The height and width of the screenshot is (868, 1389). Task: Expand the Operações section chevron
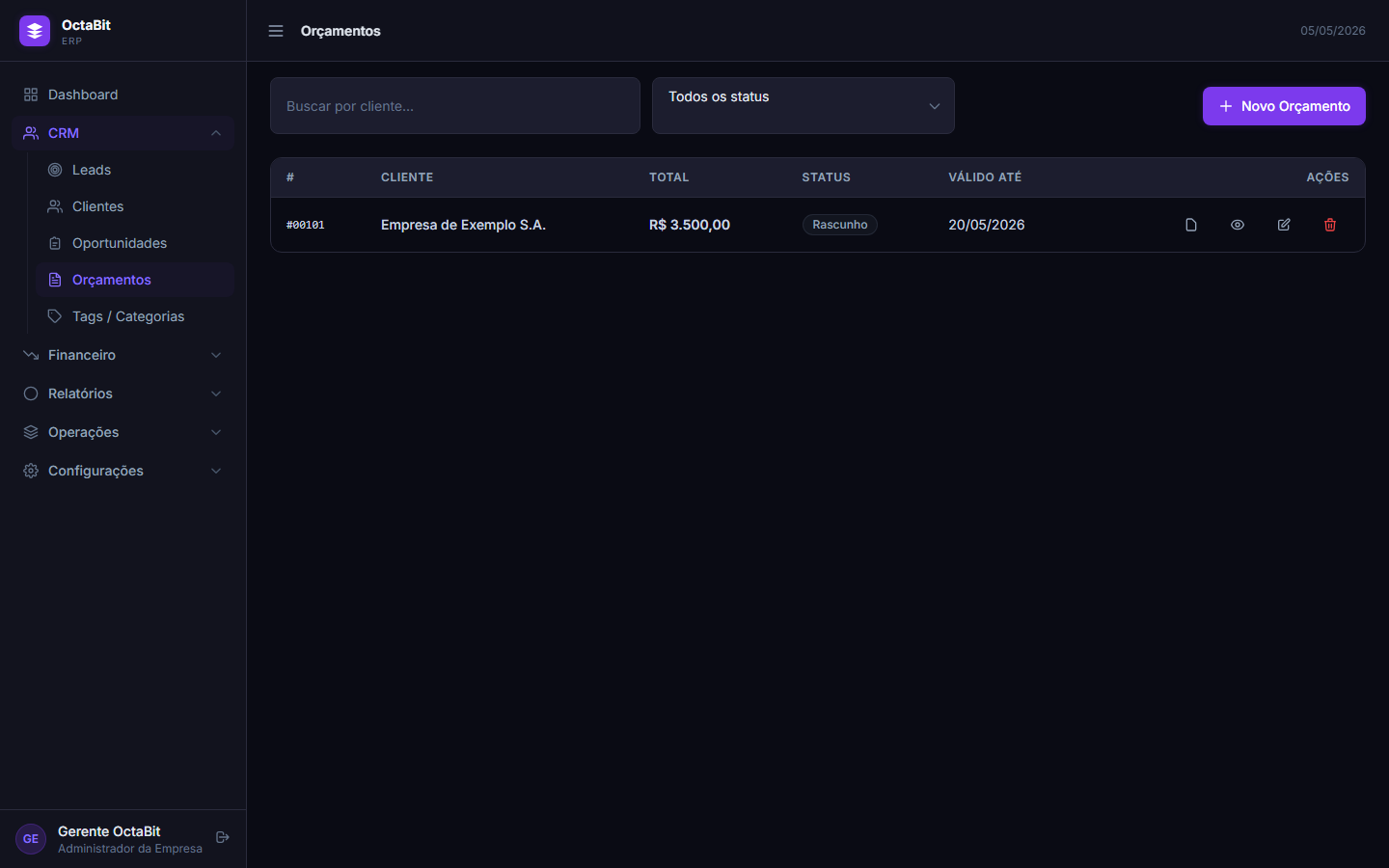(216, 432)
